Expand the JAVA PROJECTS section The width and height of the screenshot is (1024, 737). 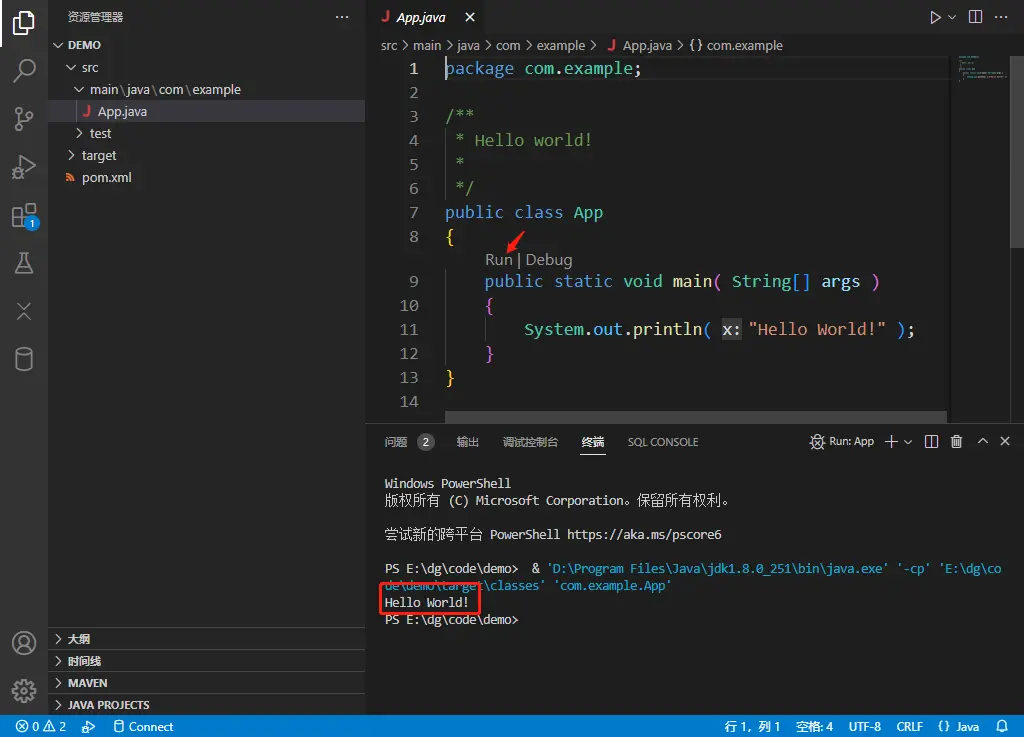click(206, 705)
